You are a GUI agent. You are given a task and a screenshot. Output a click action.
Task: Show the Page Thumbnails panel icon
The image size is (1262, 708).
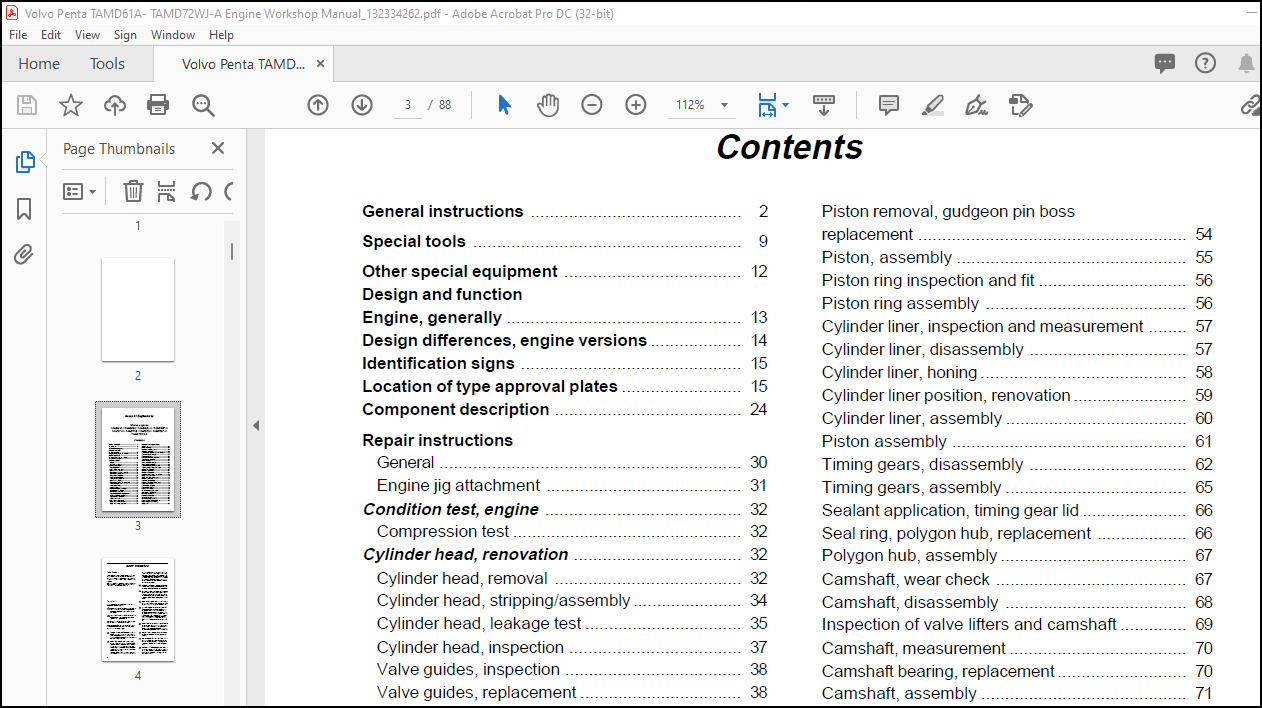25,162
